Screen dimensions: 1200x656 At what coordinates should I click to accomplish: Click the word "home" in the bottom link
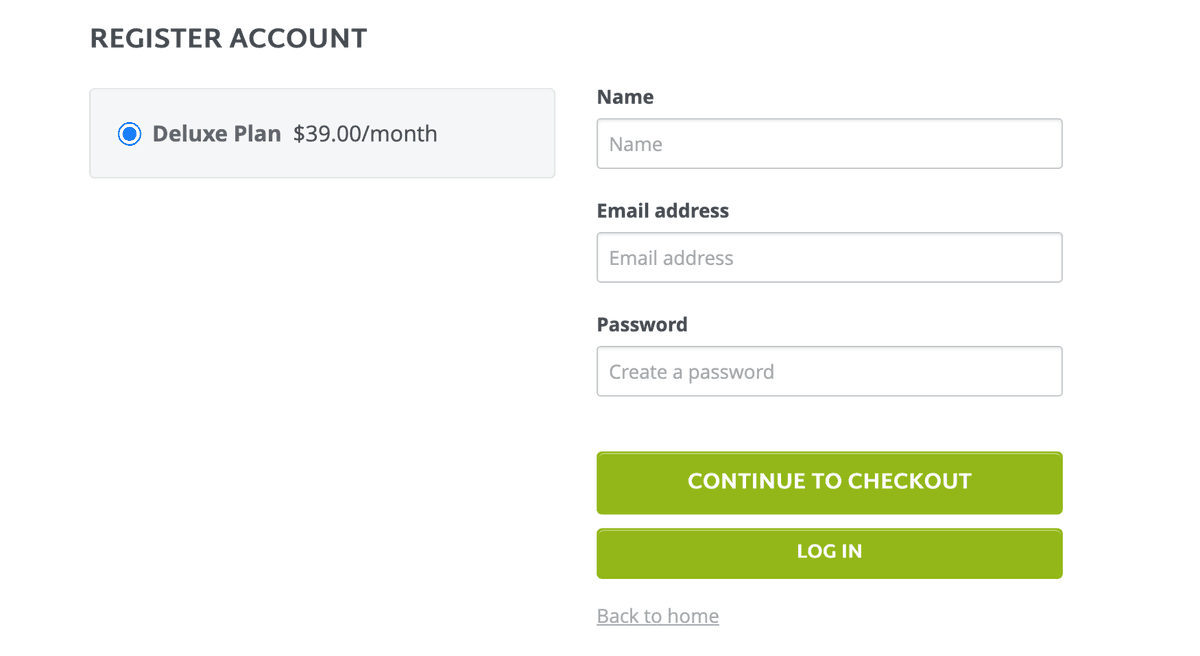[695, 616]
